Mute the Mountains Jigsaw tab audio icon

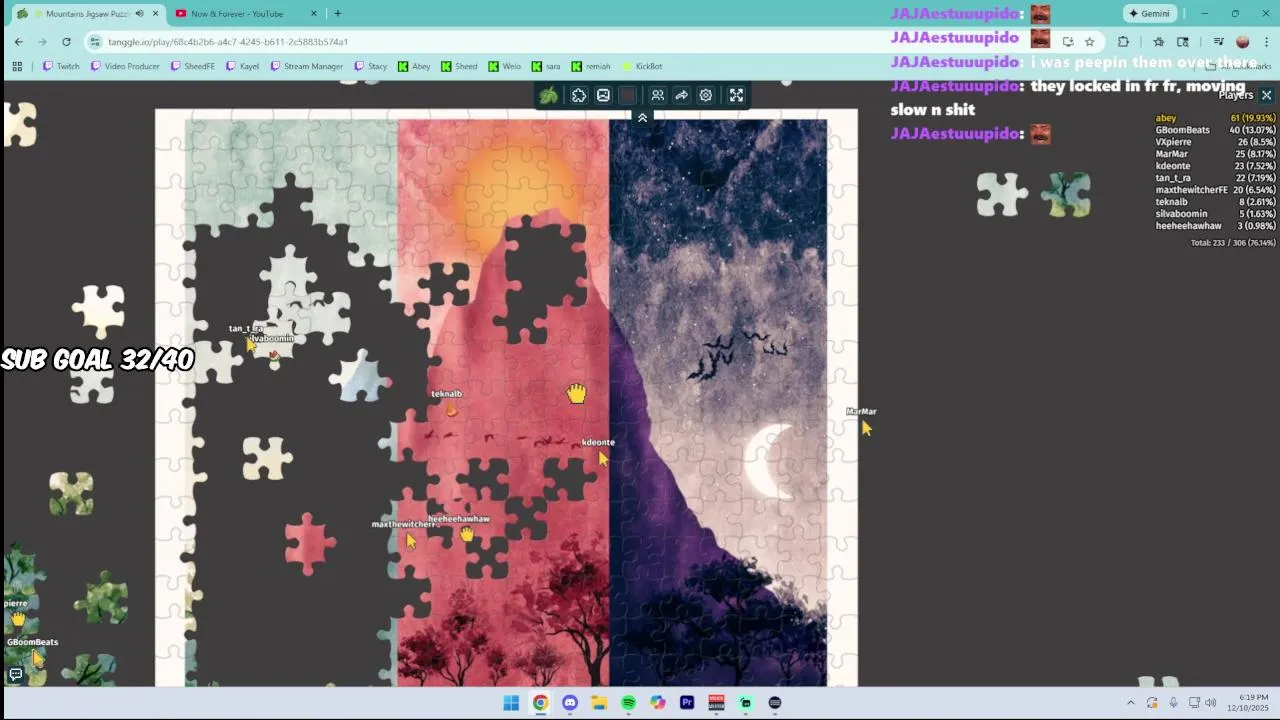pos(139,14)
